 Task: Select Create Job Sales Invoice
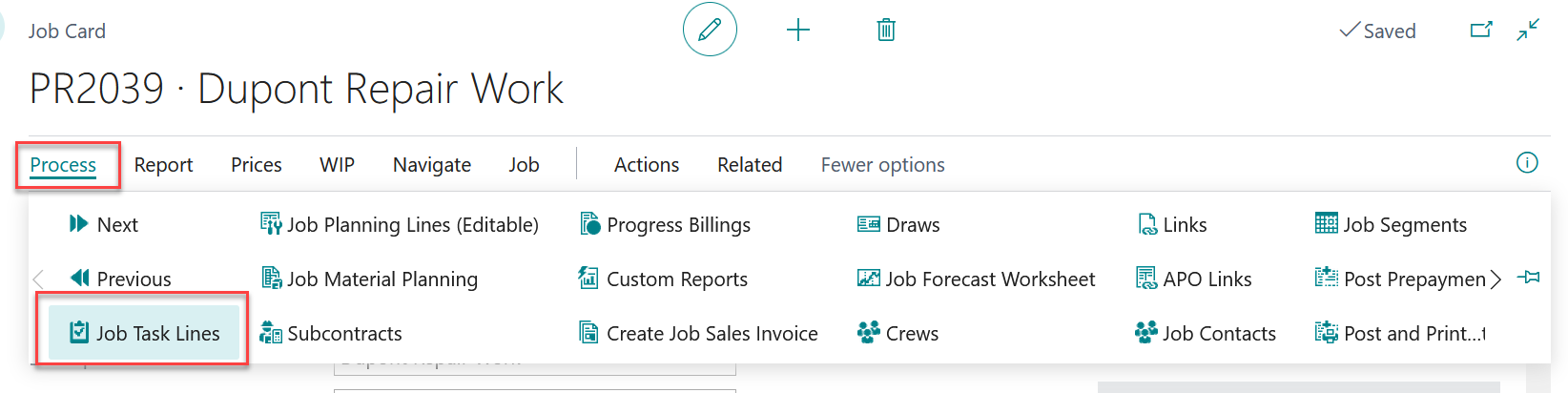[699, 333]
